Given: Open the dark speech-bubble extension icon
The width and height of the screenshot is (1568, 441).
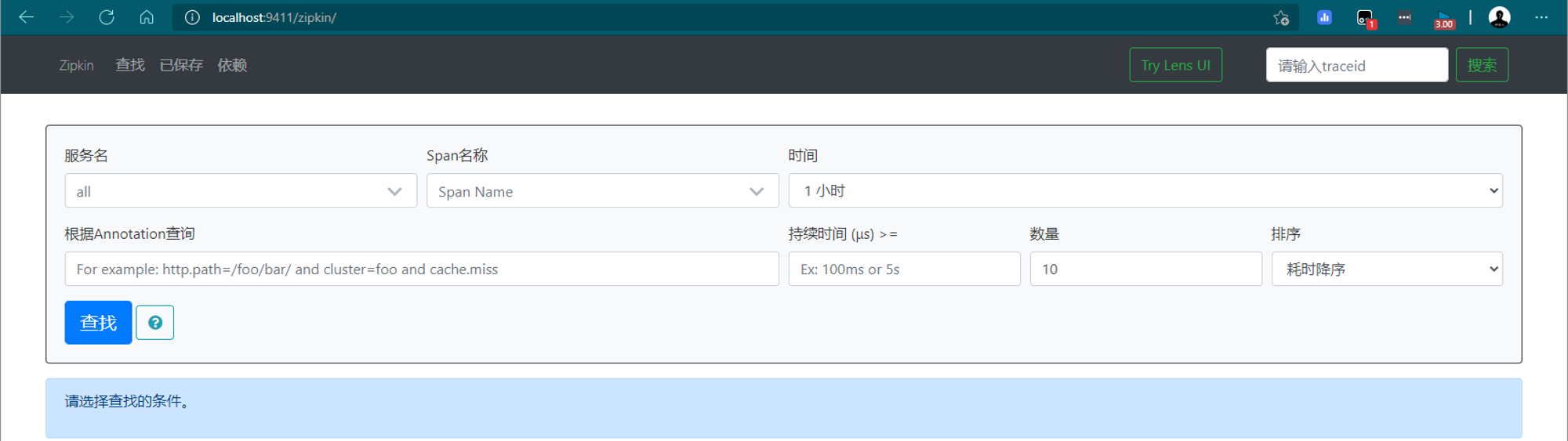Looking at the screenshot, I should click(1404, 17).
